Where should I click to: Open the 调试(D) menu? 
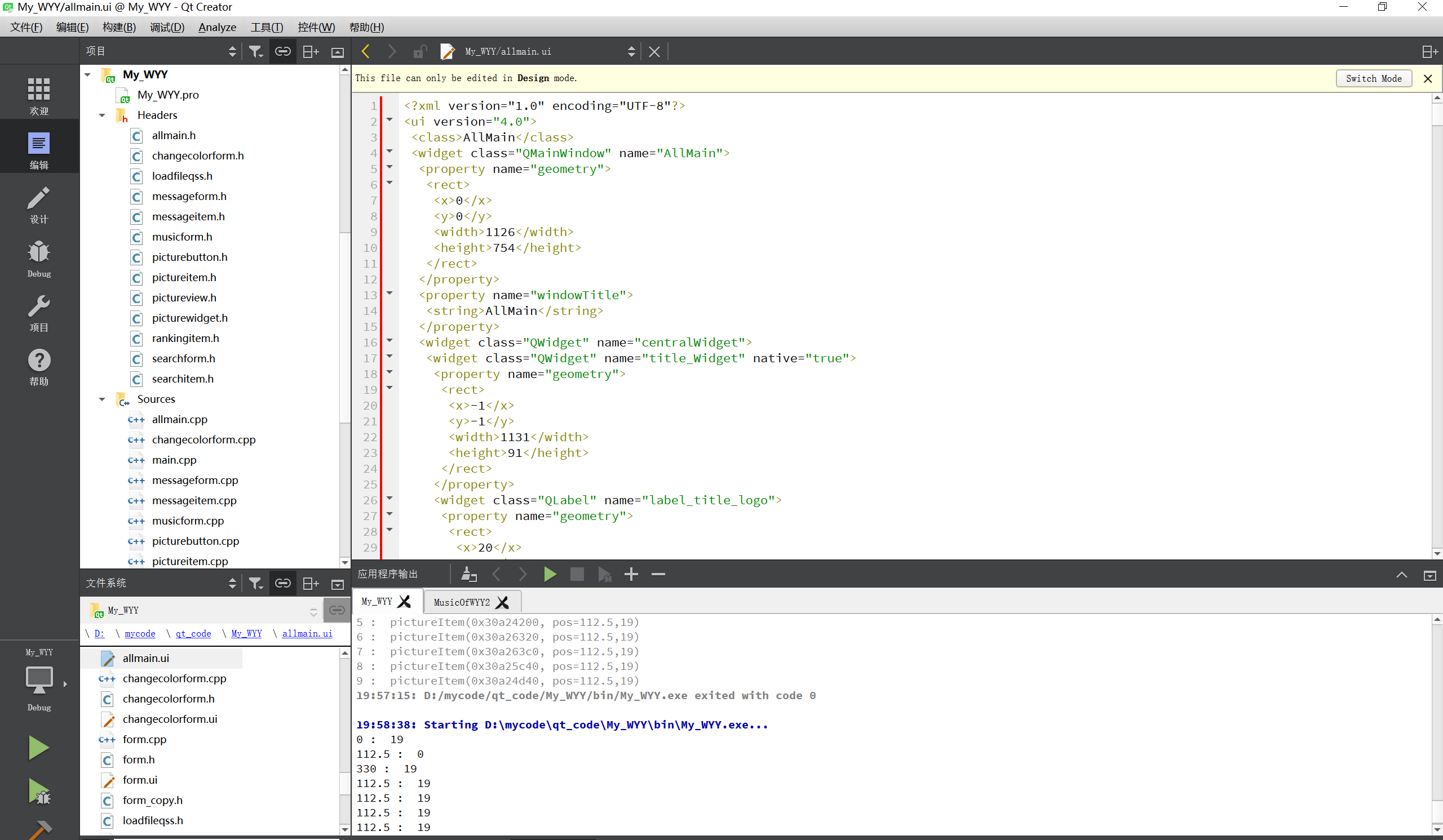pos(167,27)
